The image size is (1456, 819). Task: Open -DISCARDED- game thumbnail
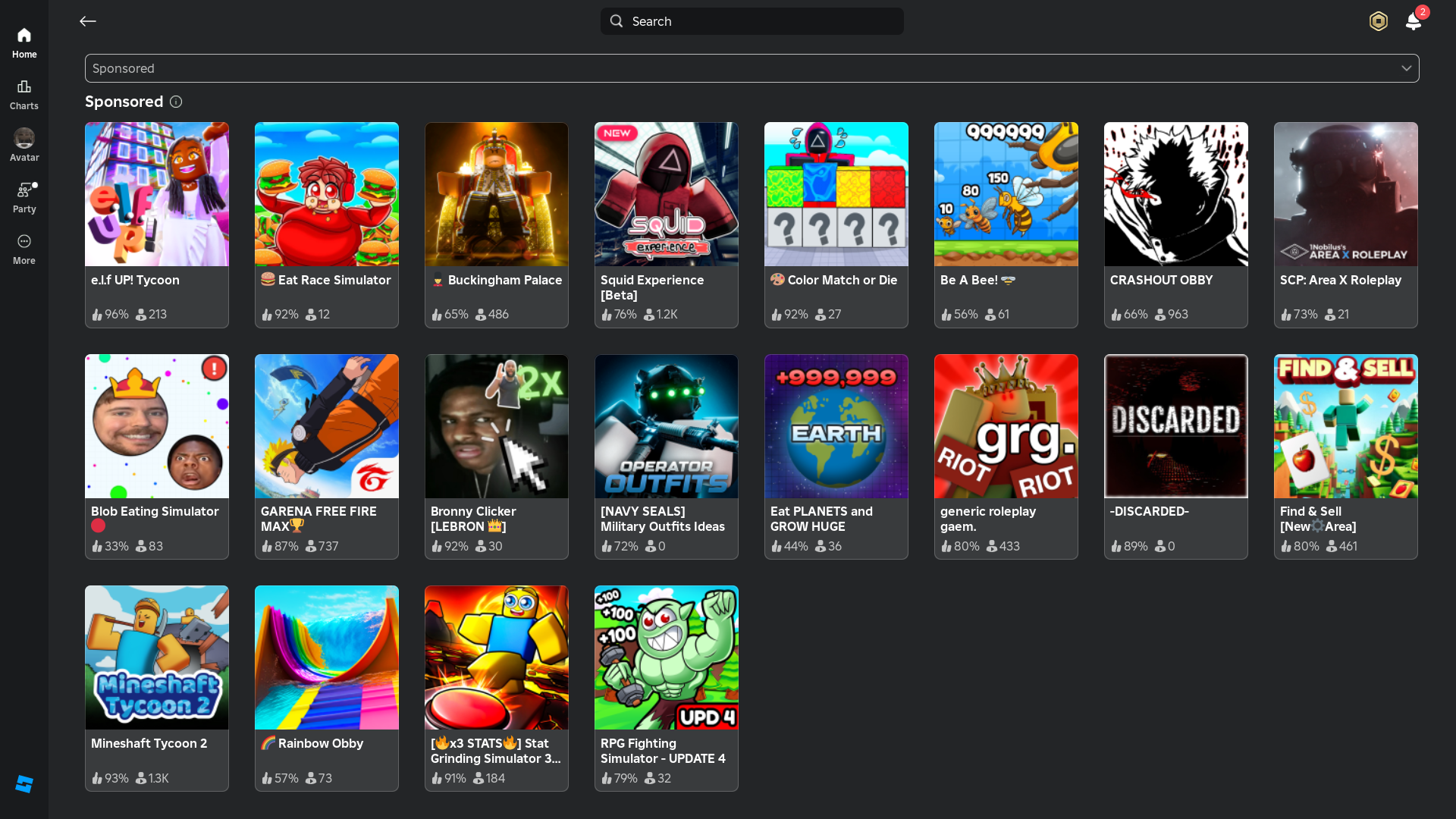1176,426
